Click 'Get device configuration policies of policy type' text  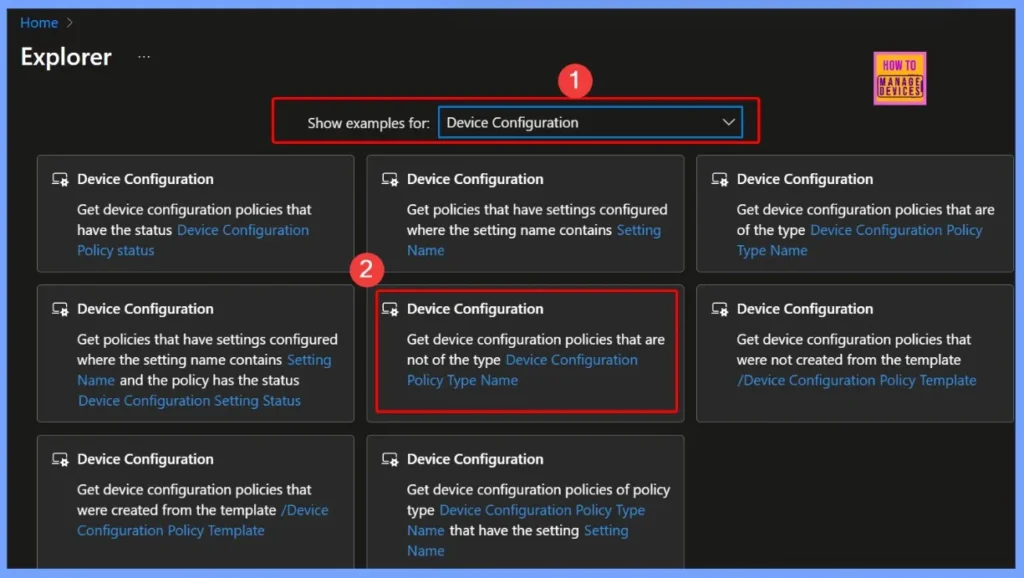[x=538, y=500]
